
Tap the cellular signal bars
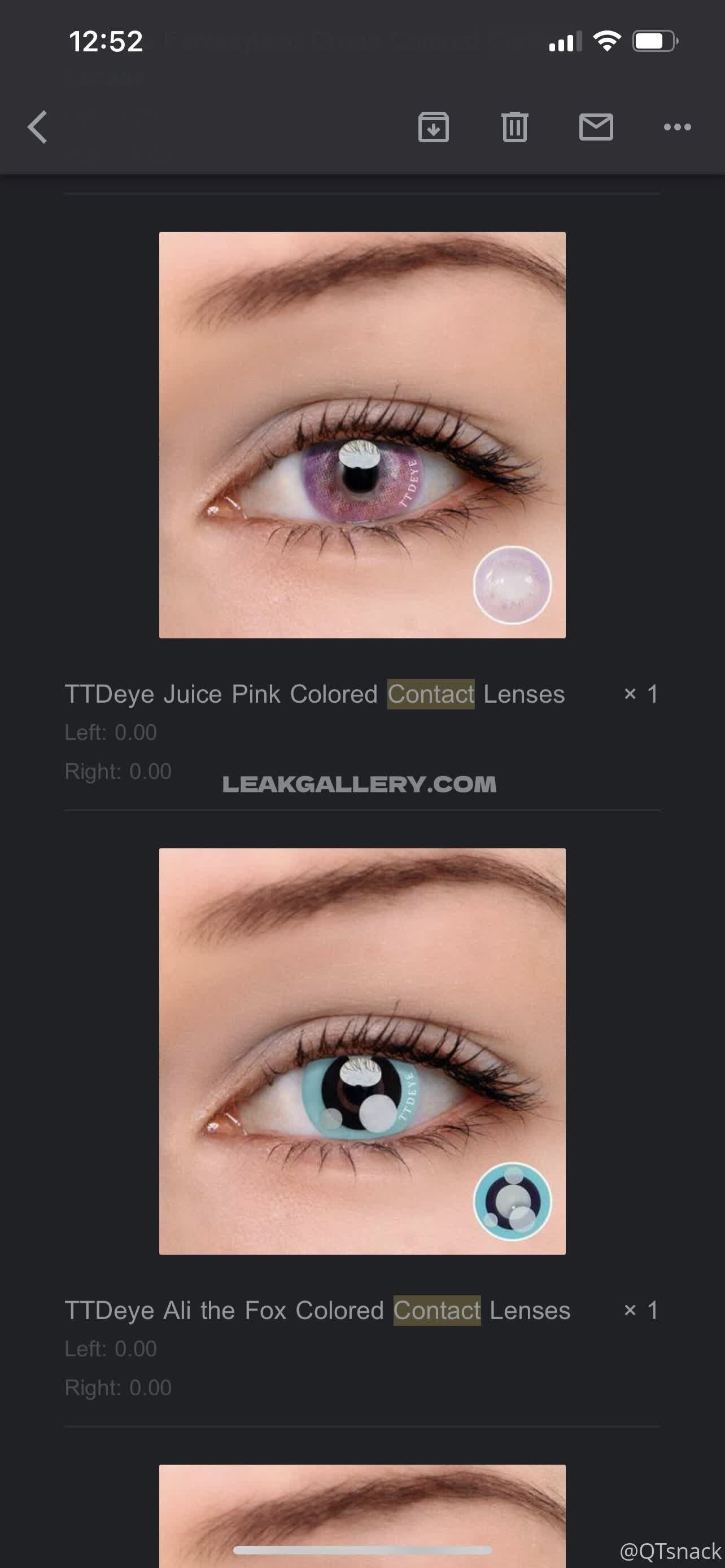[x=565, y=41]
